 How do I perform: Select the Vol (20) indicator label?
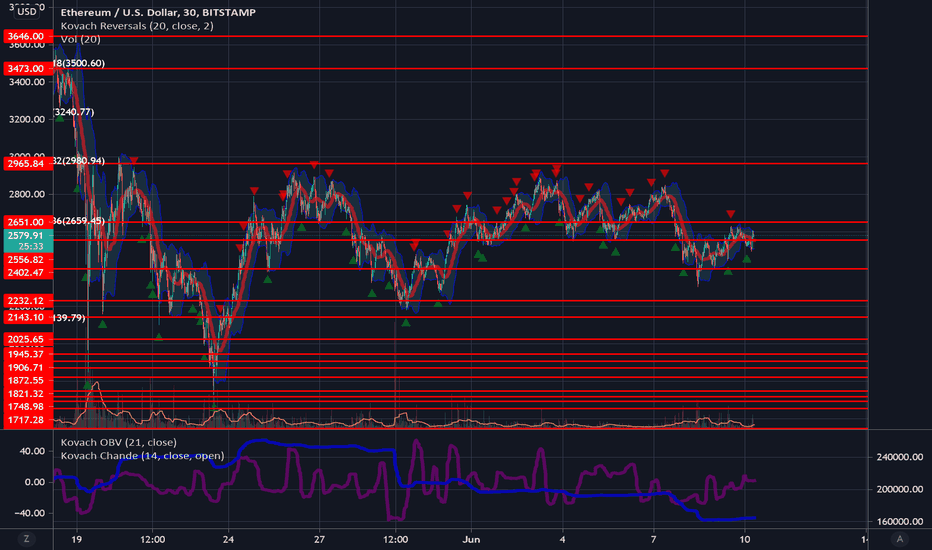tap(80, 39)
